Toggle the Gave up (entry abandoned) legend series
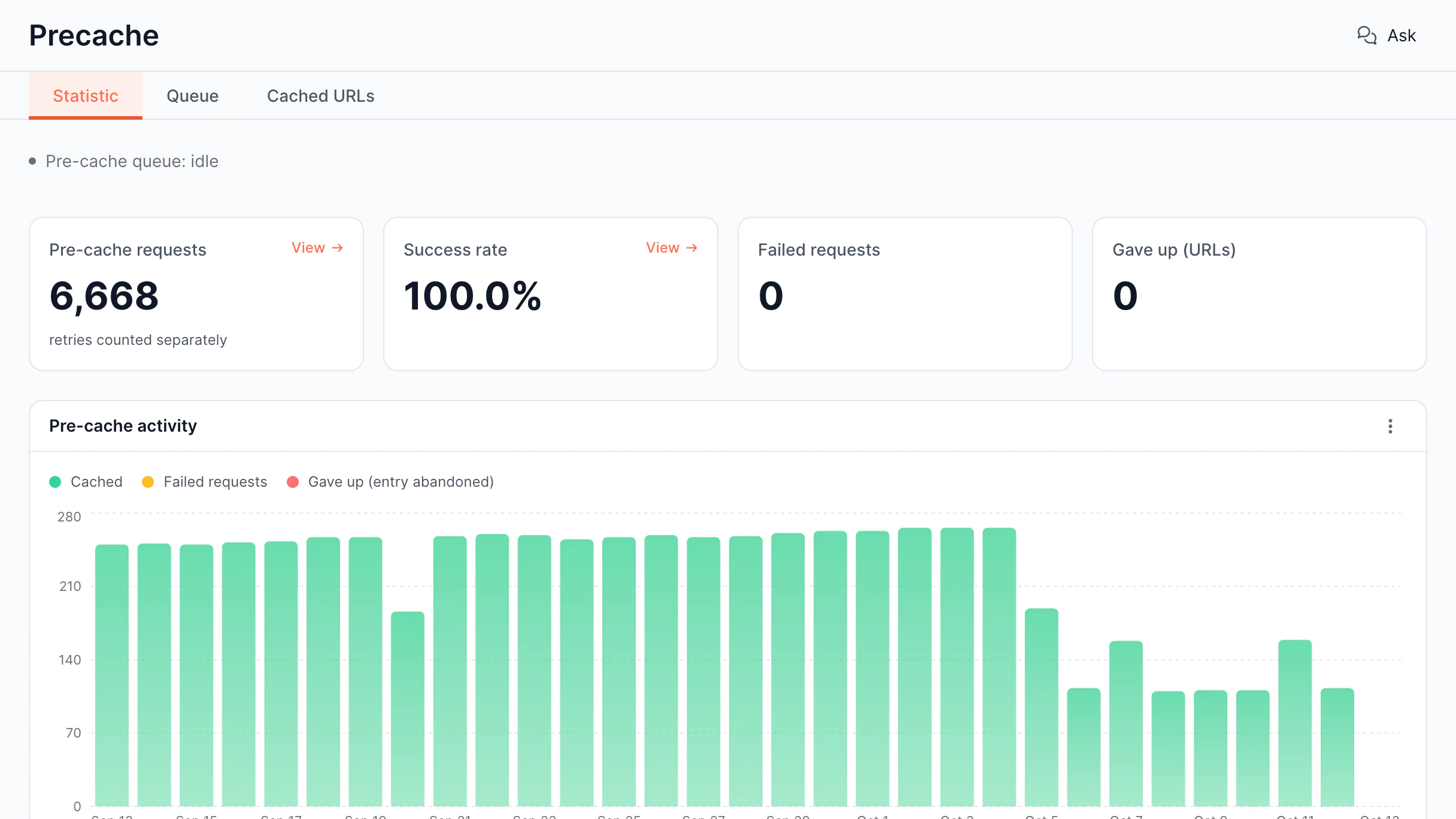 click(x=390, y=482)
